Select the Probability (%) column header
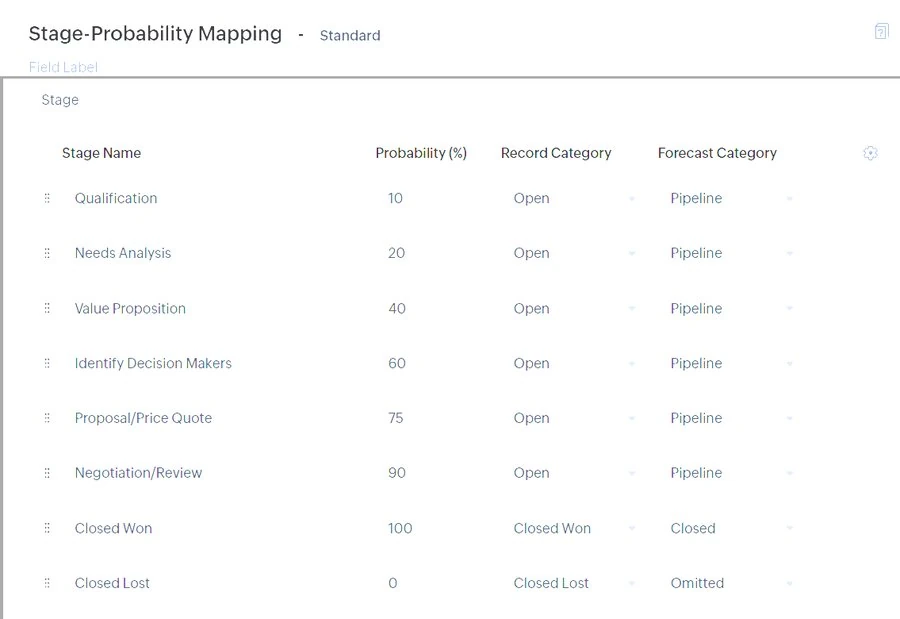Image resolution: width=900 pixels, height=619 pixels. pyautogui.click(x=421, y=153)
